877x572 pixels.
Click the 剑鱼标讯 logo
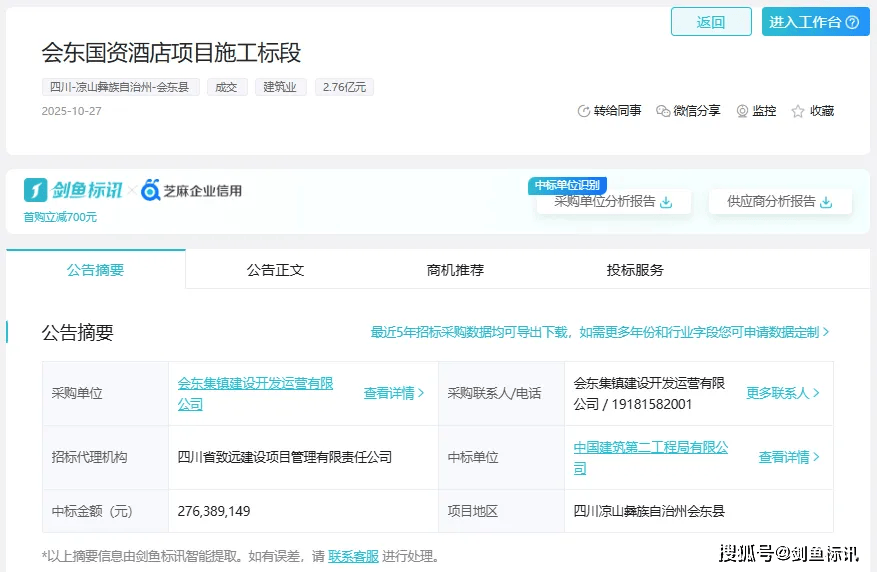click(73, 190)
